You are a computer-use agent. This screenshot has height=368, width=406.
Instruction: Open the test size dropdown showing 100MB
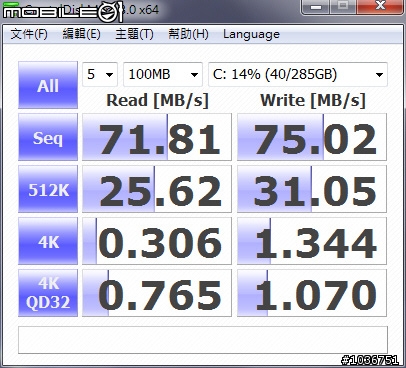click(163, 74)
